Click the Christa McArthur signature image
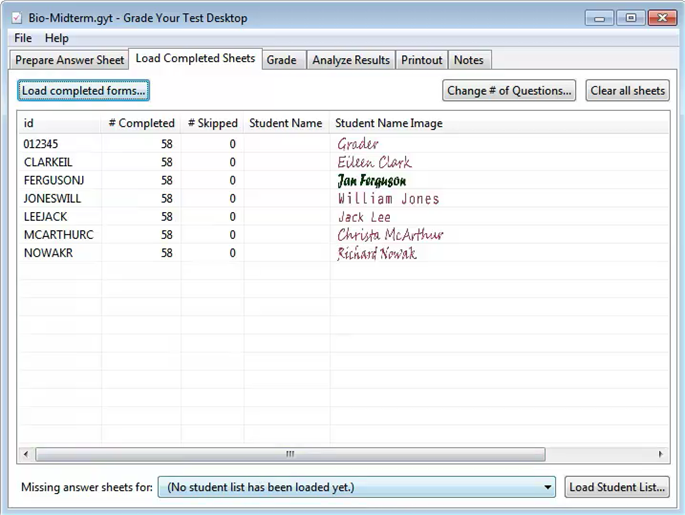This screenshot has height=515, width=685. tap(389, 235)
